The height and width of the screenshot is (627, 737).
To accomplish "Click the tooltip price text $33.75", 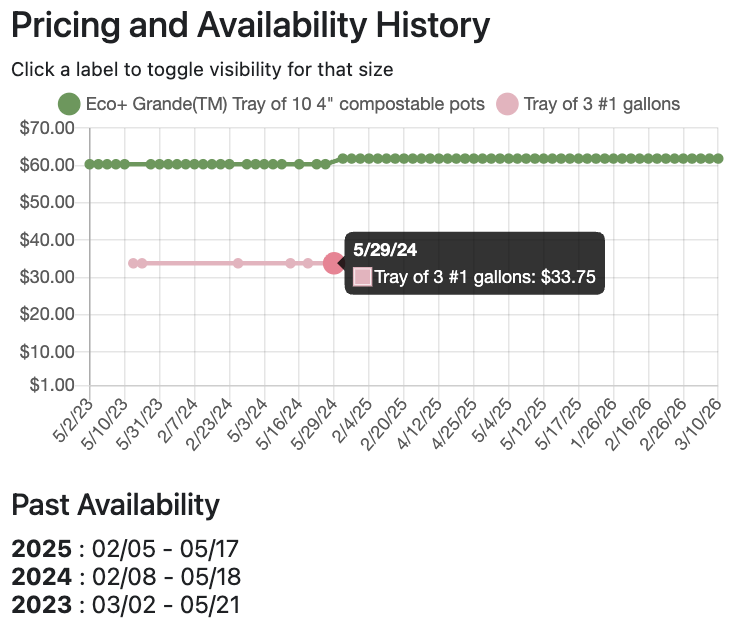I will [x=568, y=278].
